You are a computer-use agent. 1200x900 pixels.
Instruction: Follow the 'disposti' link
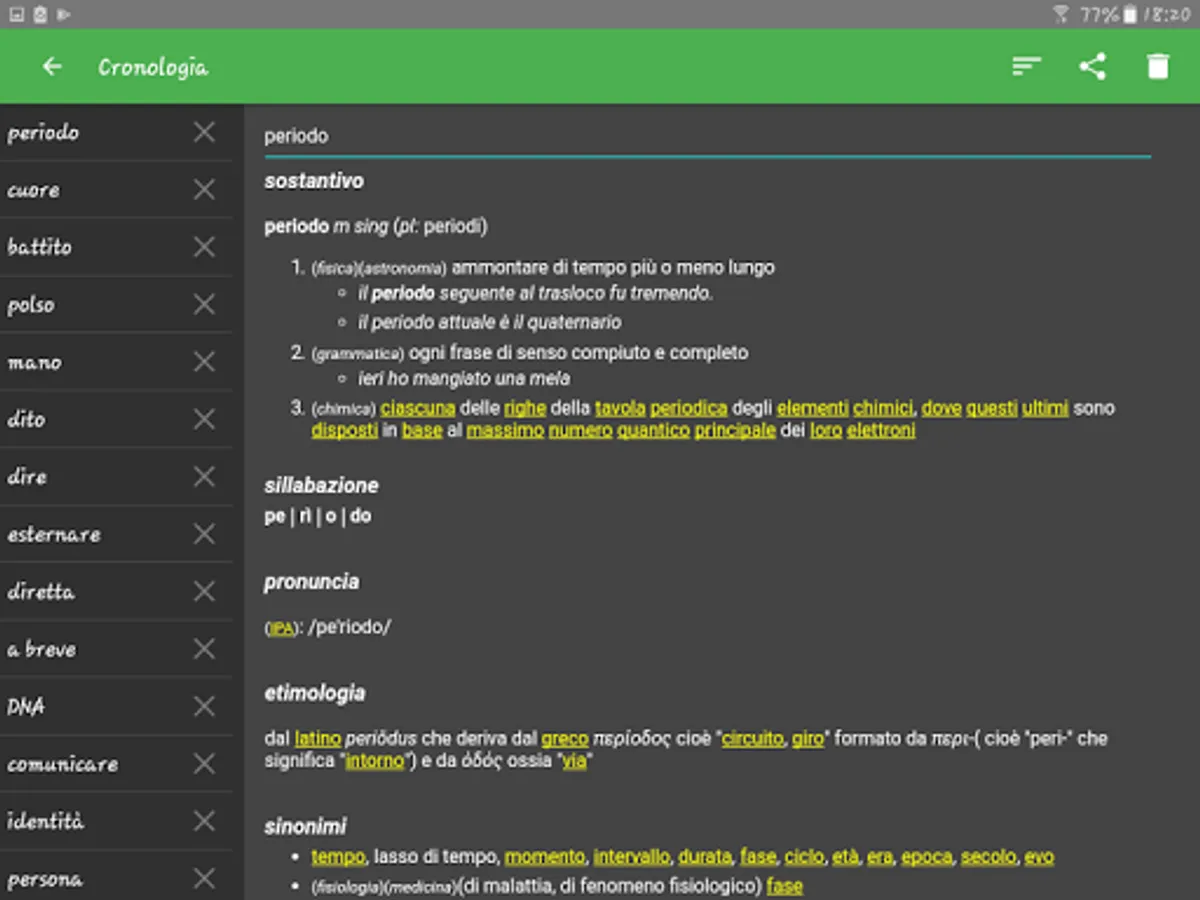pos(345,430)
